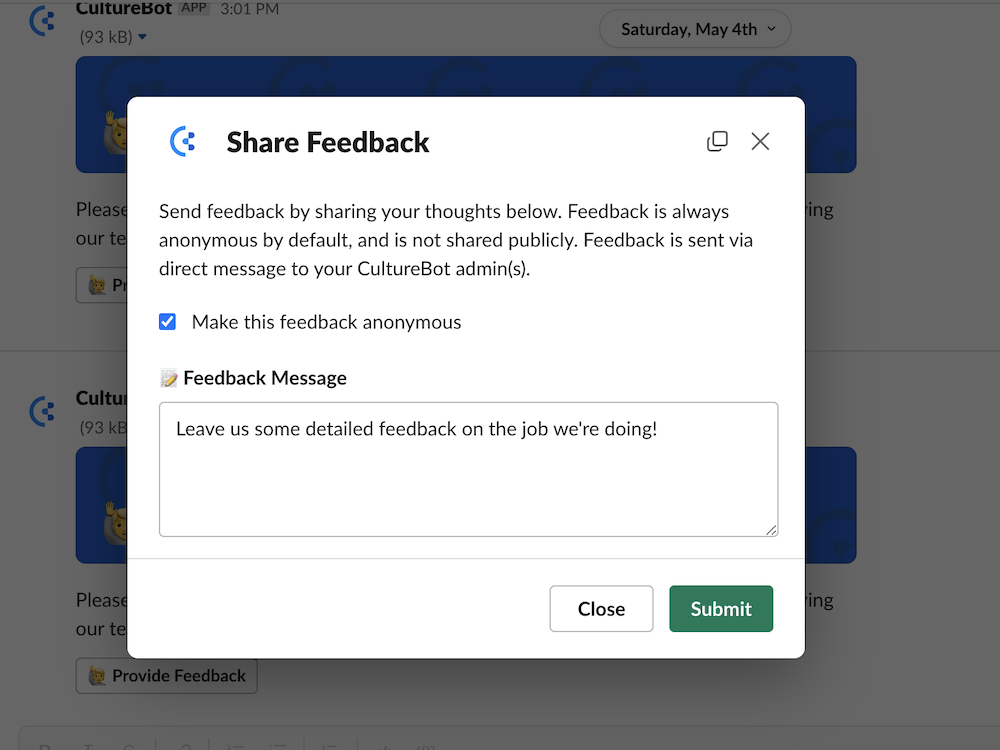Close the Share Feedback dialog with X
The height and width of the screenshot is (750, 1000).
(x=760, y=141)
